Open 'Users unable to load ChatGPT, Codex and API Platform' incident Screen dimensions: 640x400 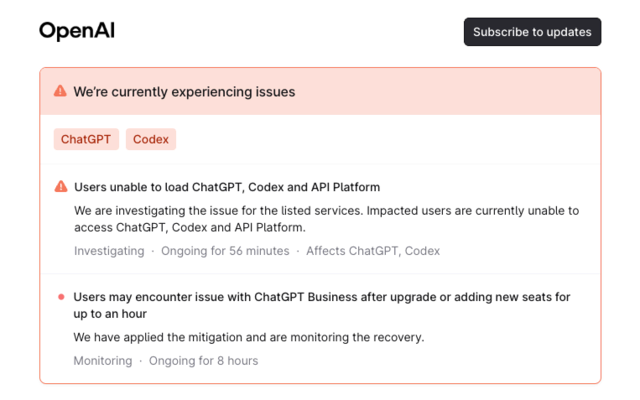(x=227, y=187)
